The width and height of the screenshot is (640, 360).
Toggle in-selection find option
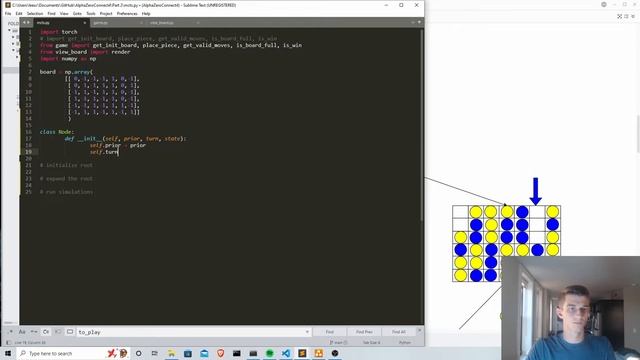(x=58, y=332)
